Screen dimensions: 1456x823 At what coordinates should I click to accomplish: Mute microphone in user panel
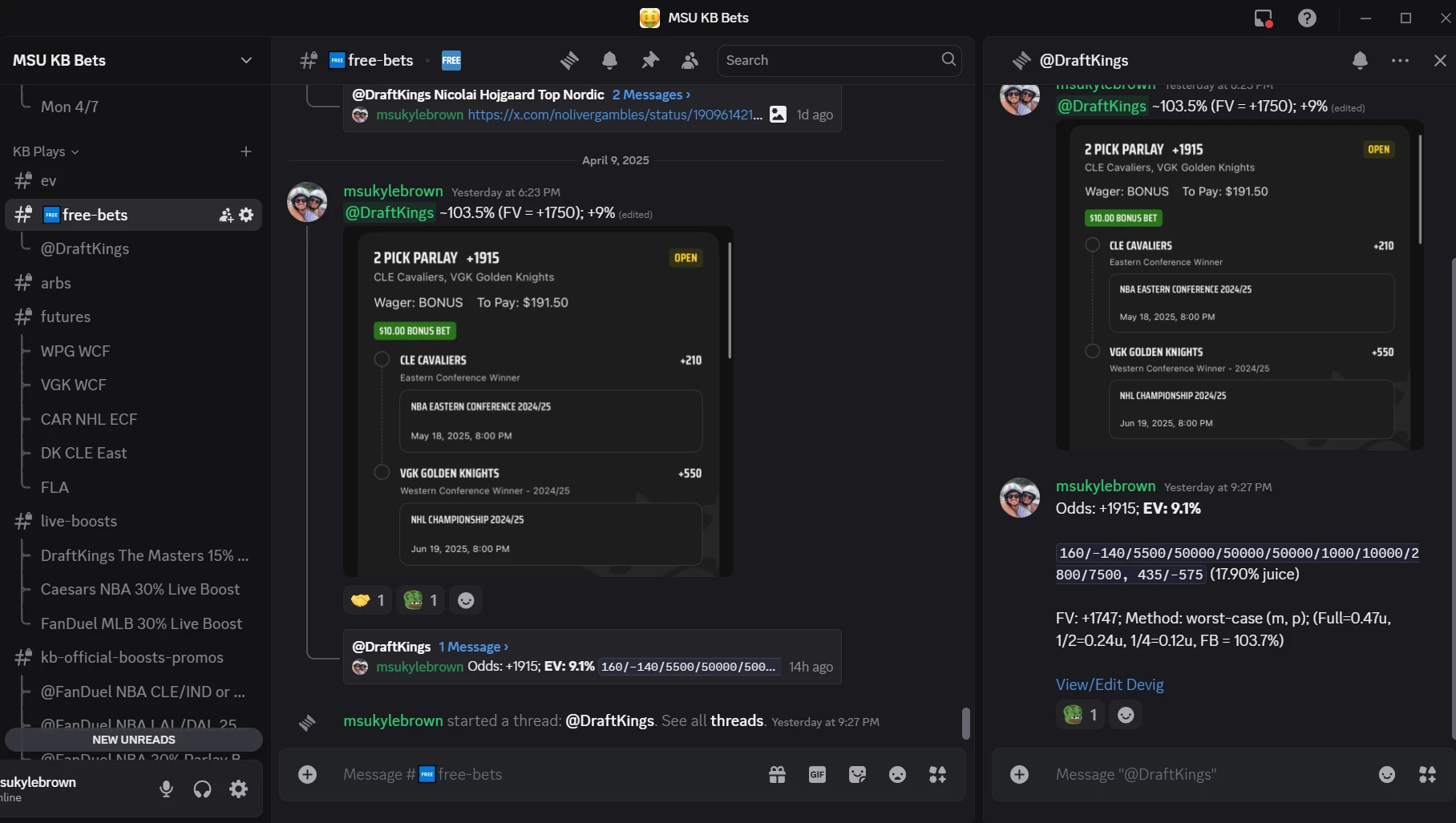coord(166,789)
